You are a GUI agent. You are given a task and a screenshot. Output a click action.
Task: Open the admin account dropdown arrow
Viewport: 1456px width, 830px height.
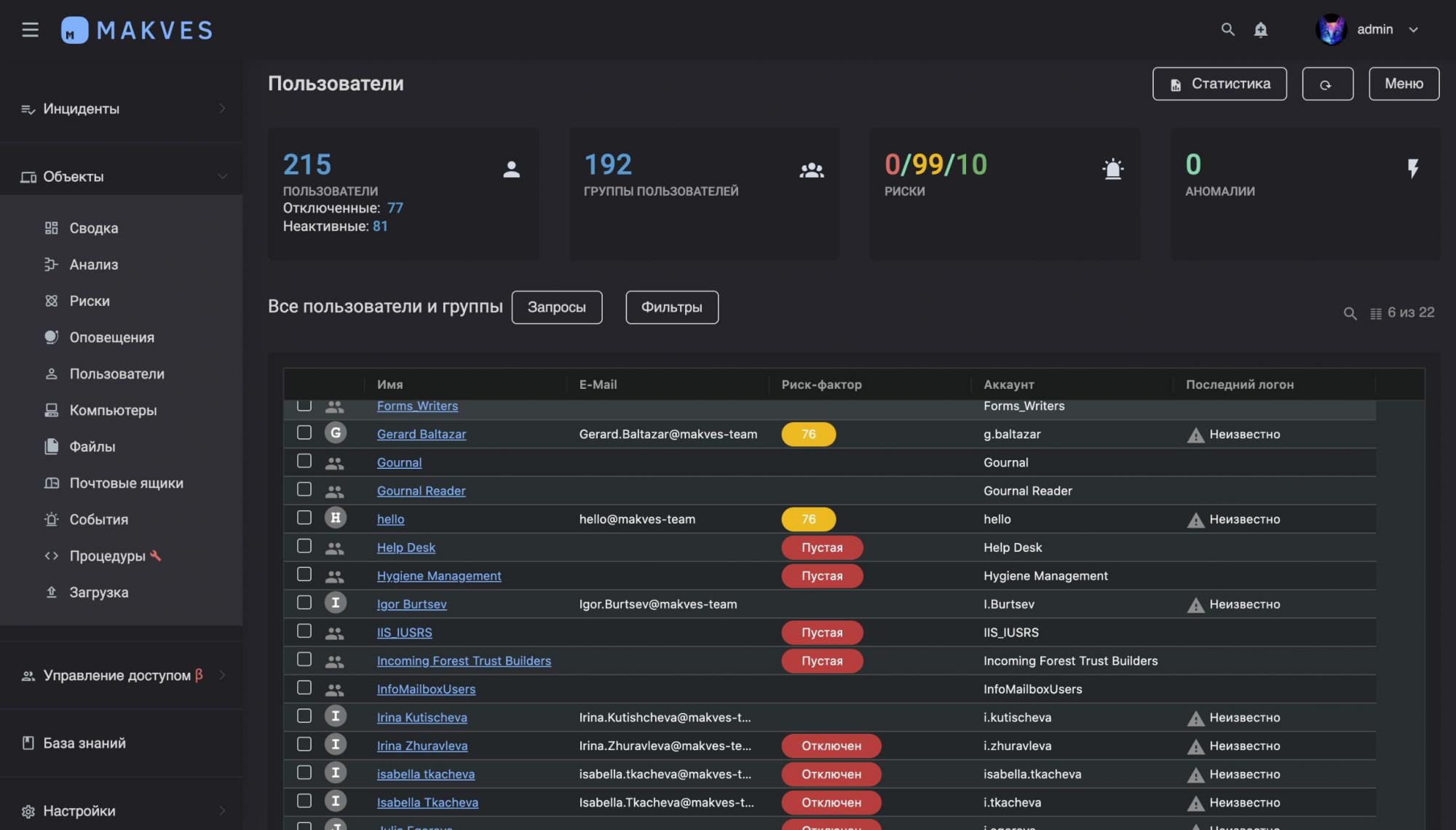click(1414, 30)
